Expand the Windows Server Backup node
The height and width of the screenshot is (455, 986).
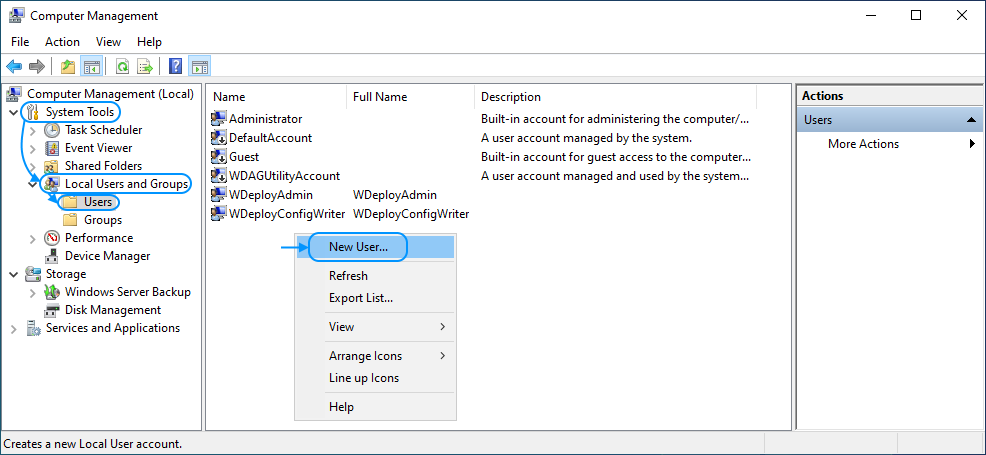[x=33, y=292]
